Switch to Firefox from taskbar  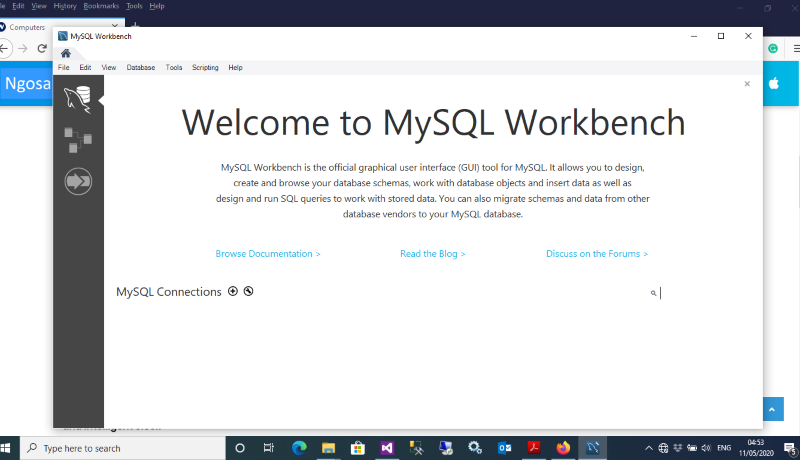tap(563, 448)
